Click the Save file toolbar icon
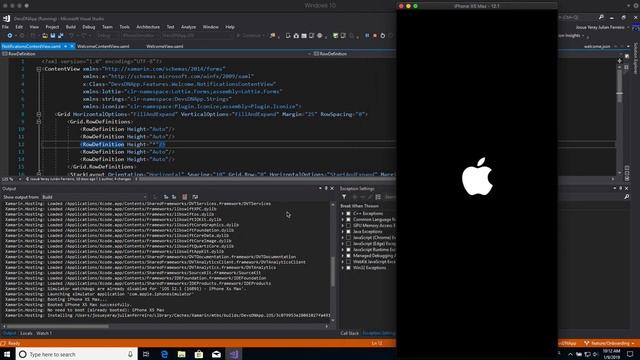 (x=53, y=36)
